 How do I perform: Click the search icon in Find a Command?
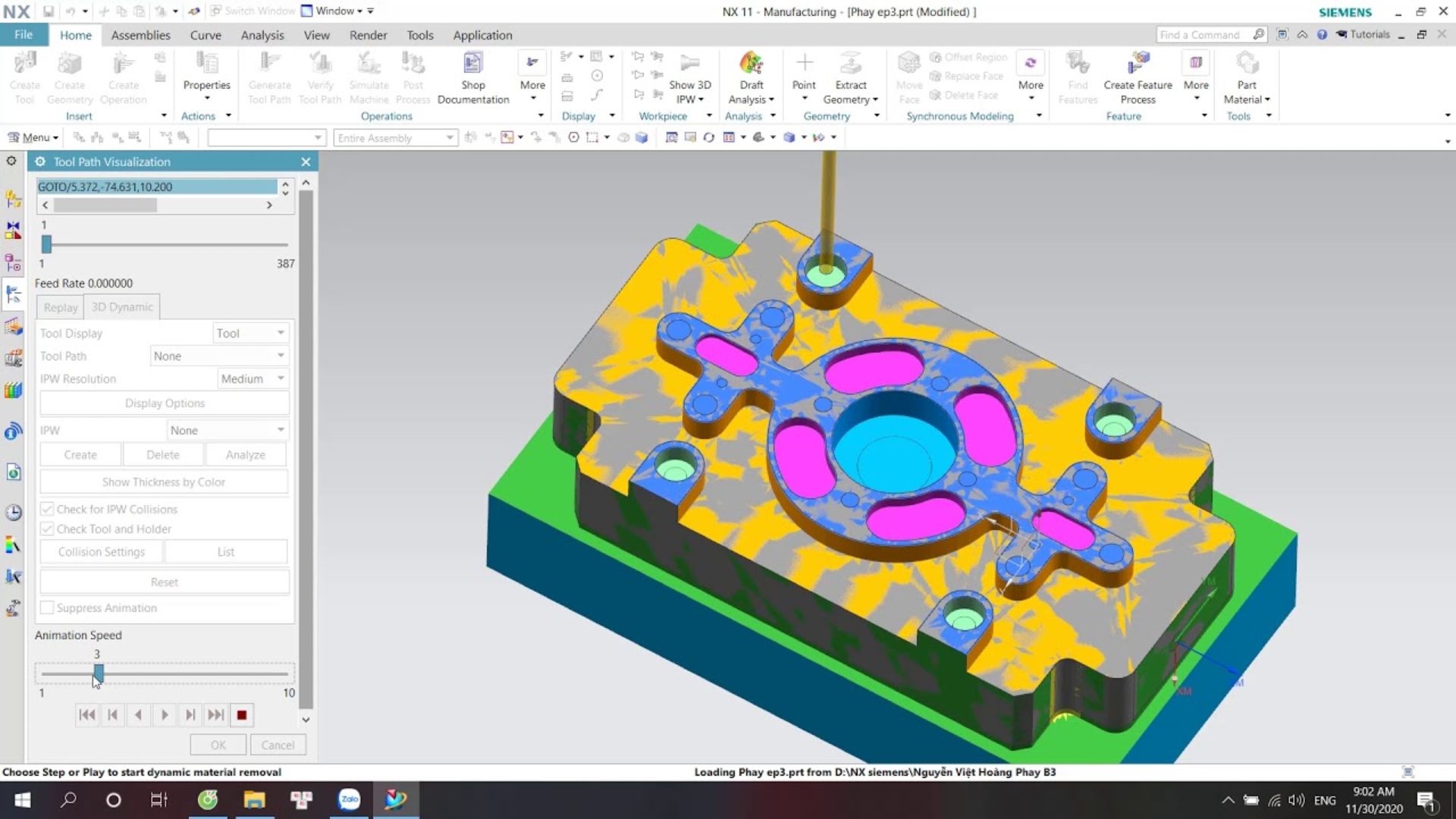pyautogui.click(x=1258, y=34)
